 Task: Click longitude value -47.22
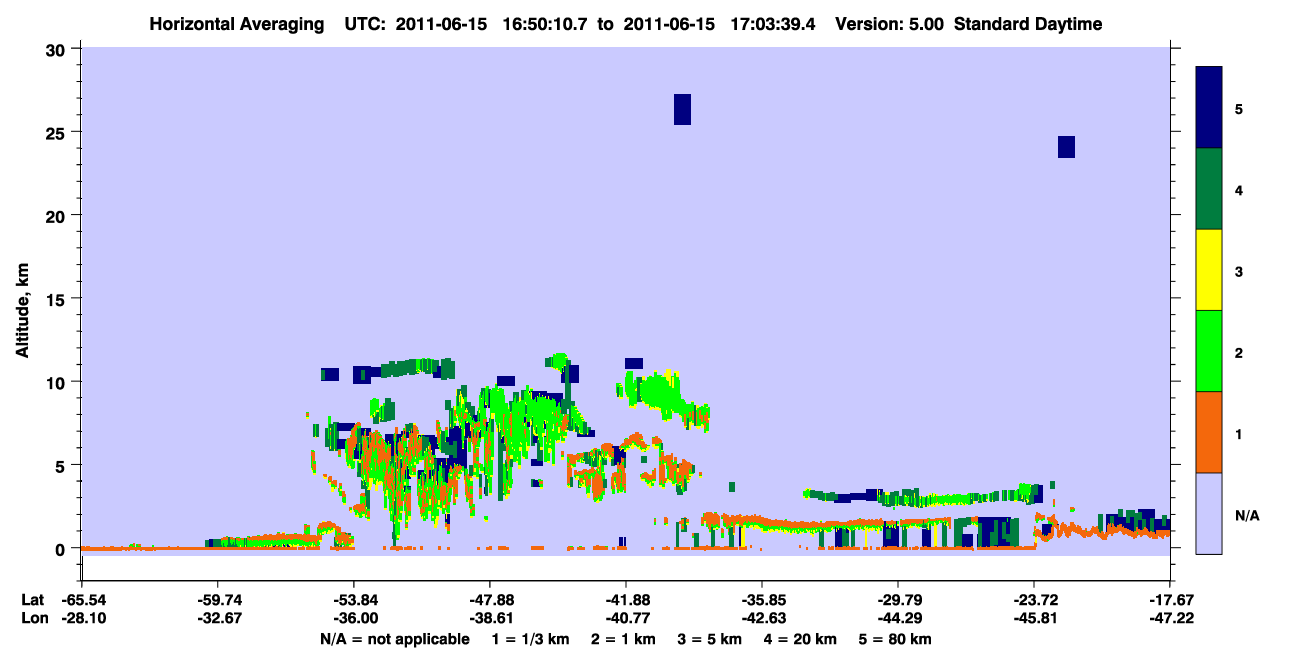point(1170,618)
